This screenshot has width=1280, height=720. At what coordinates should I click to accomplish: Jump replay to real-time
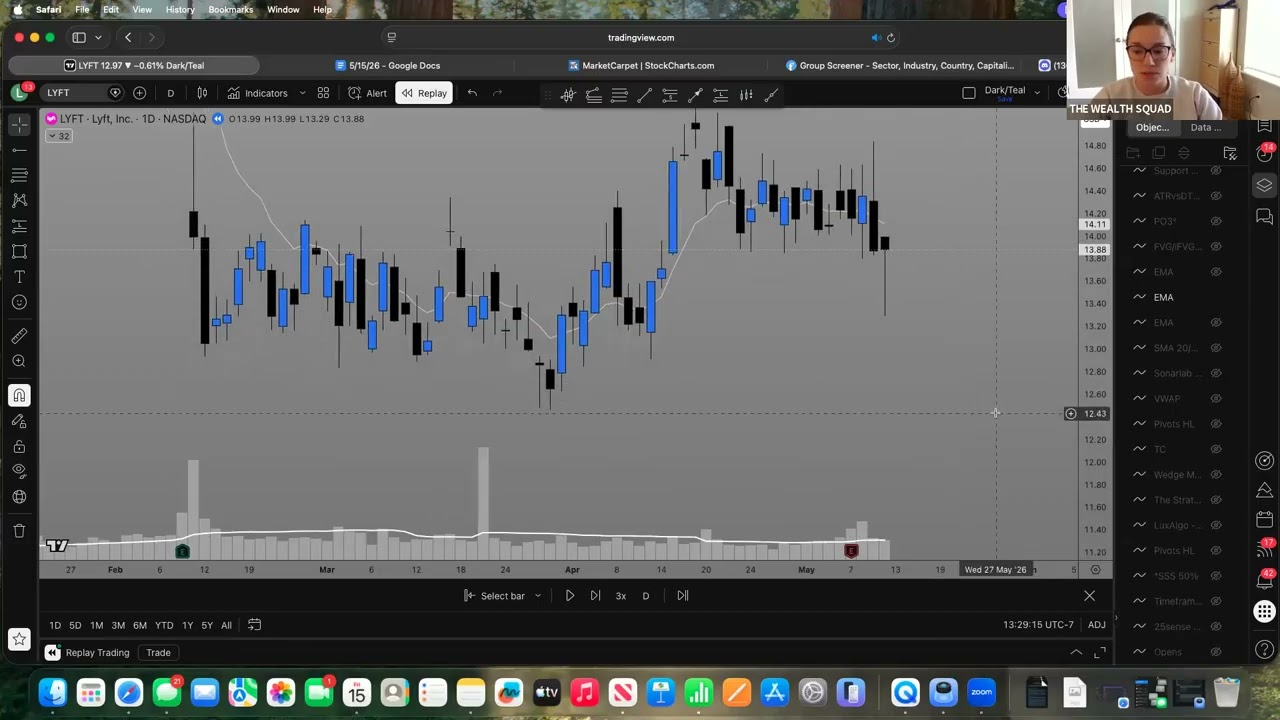(683, 596)
